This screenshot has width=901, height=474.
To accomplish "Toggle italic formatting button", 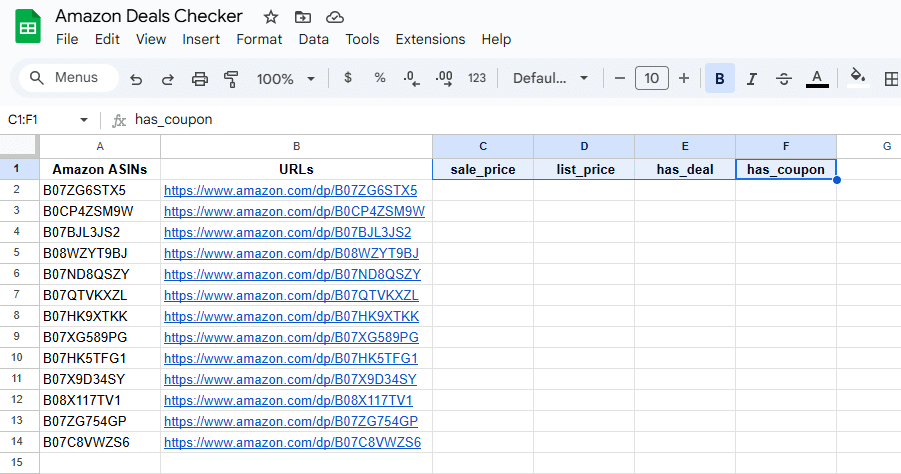I will click(752, 78).
